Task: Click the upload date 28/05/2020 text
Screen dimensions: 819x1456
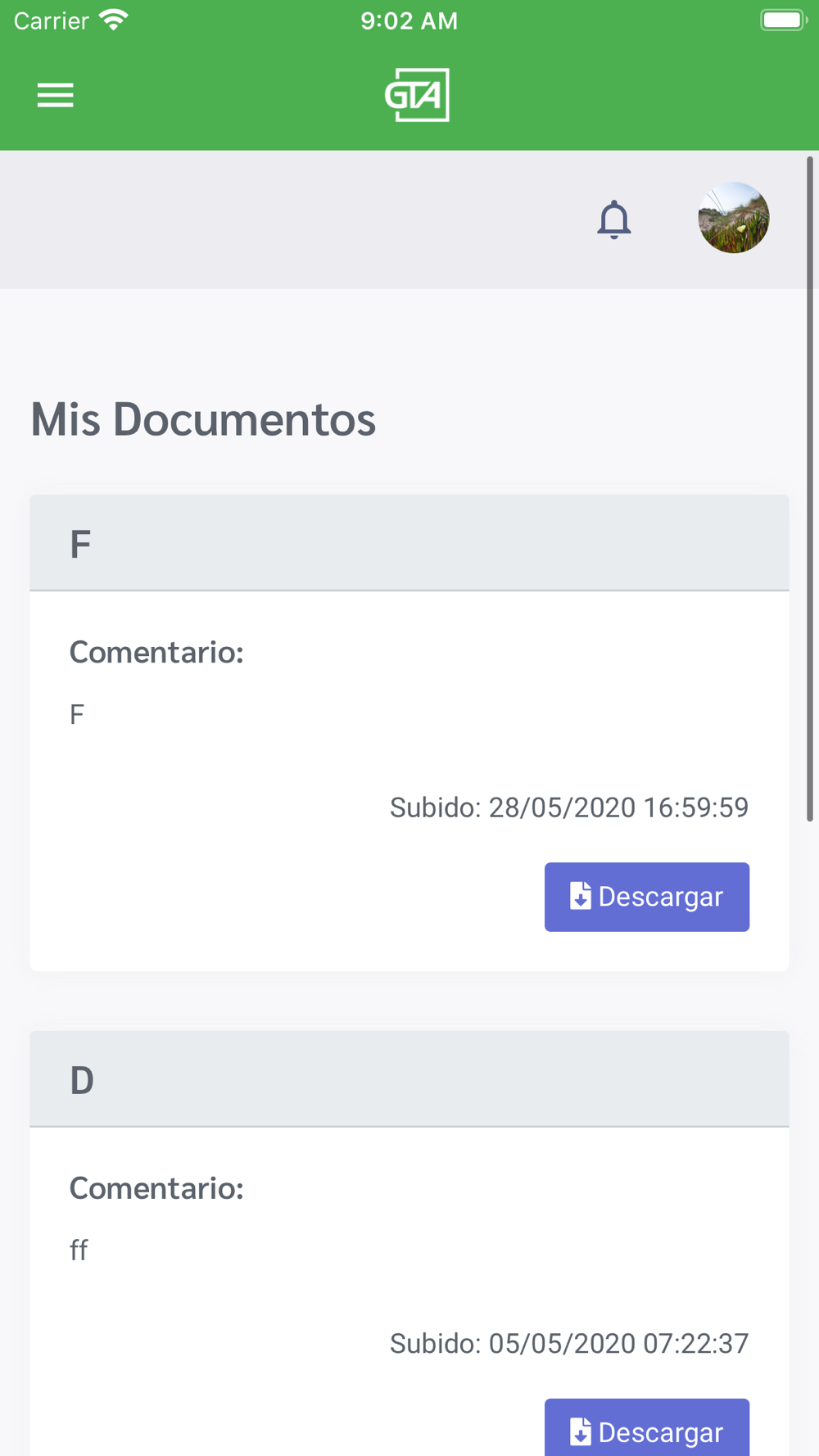Action: point(569,807)
